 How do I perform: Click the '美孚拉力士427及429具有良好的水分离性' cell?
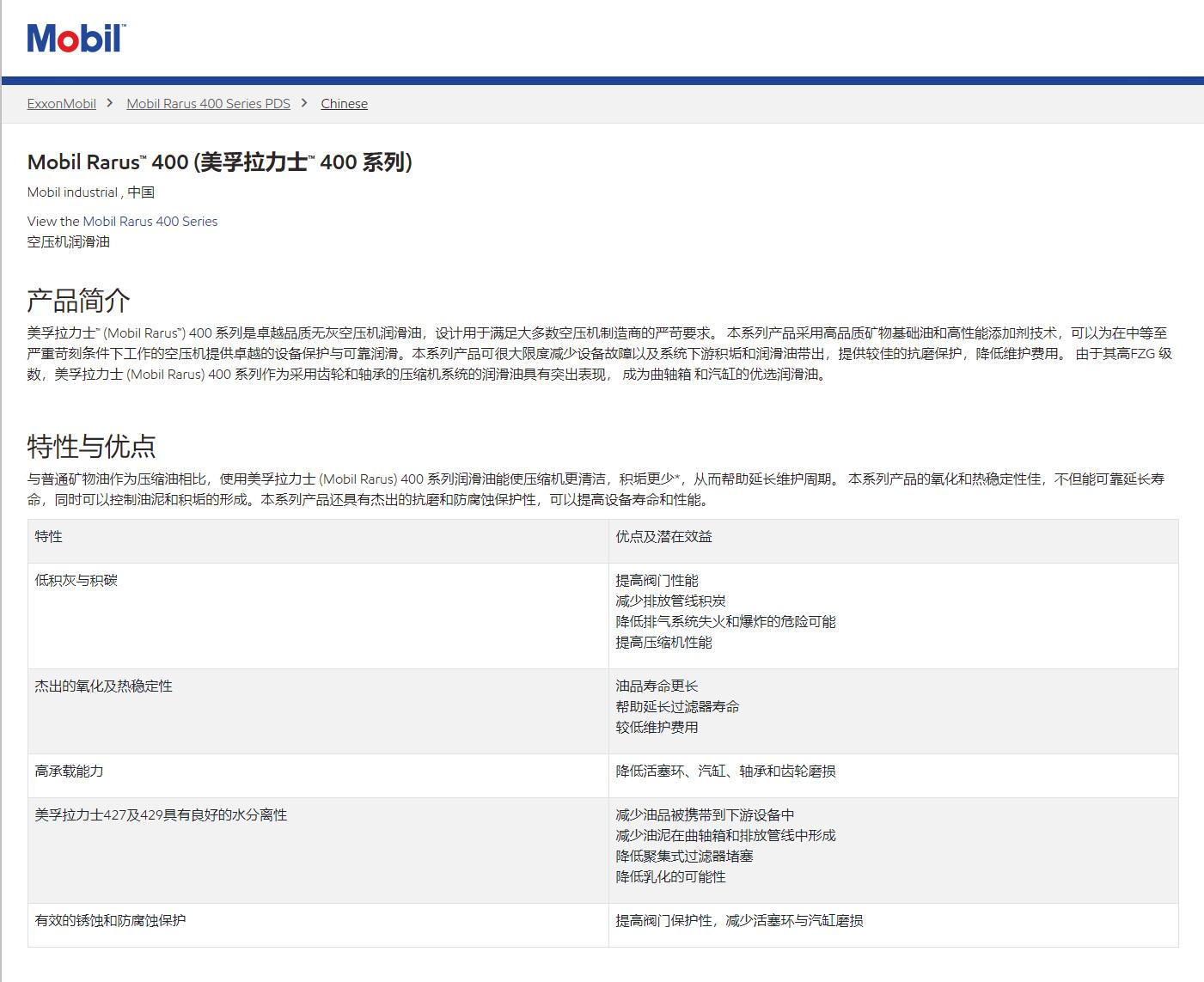click(x=318, y=851)
